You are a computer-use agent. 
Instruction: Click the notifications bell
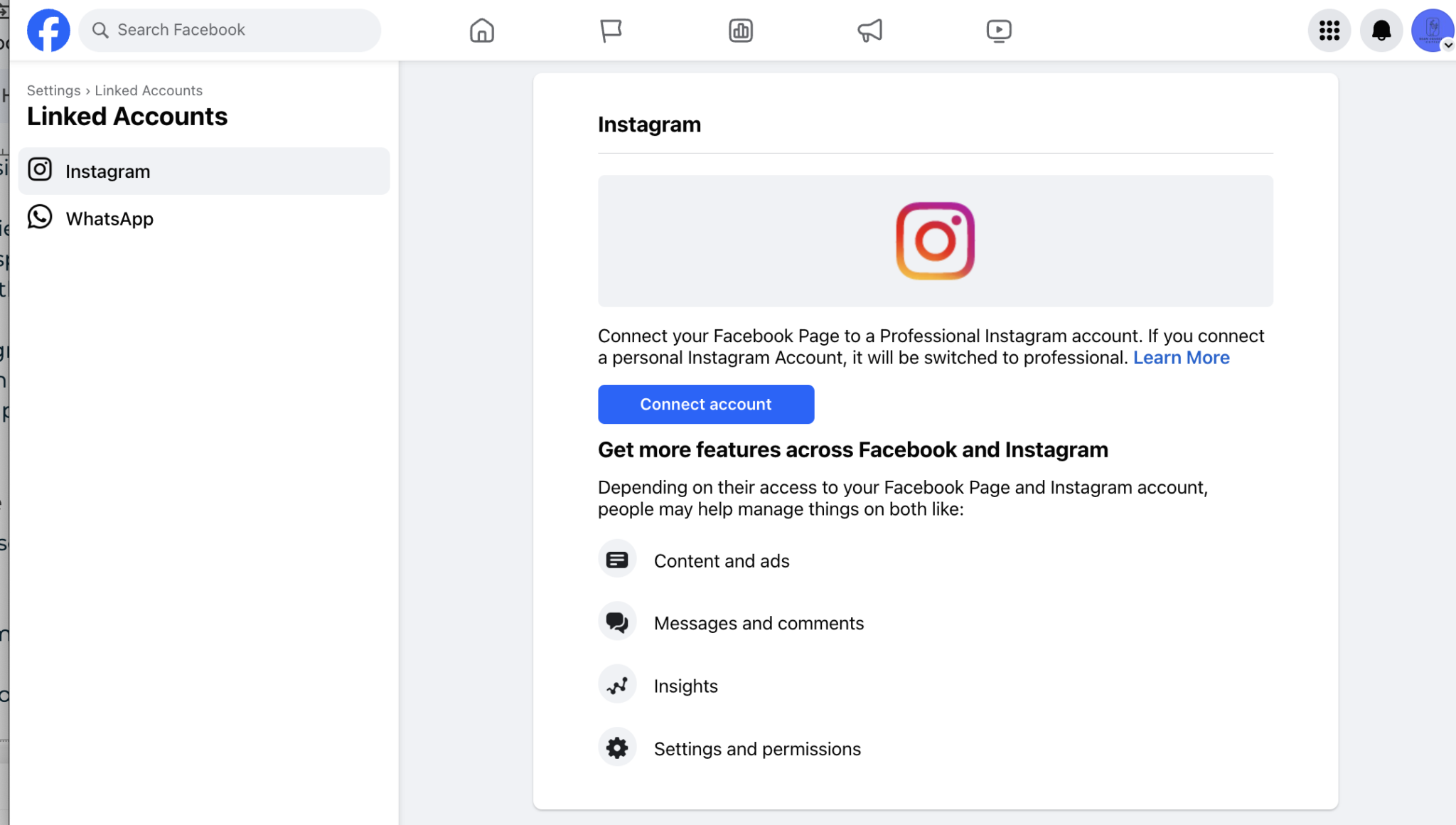[x=1380, y=30]
